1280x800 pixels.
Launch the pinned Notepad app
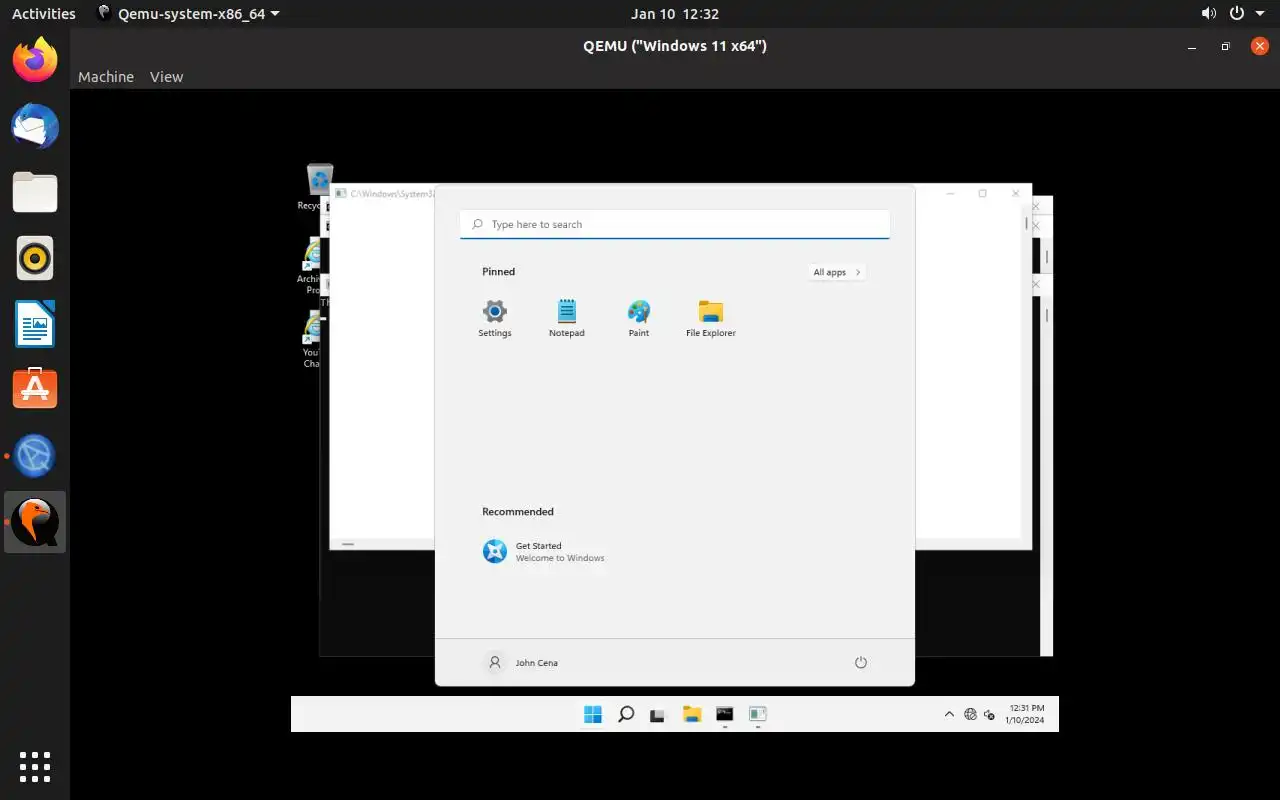[566, 319]
